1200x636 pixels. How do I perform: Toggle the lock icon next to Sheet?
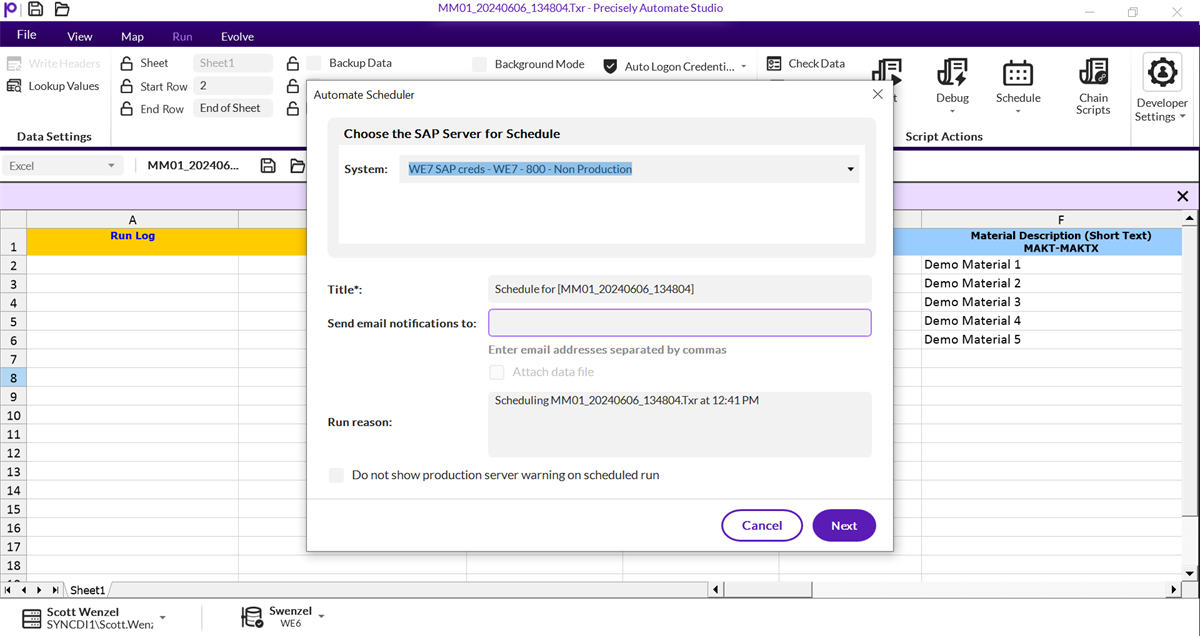point(127,63)
